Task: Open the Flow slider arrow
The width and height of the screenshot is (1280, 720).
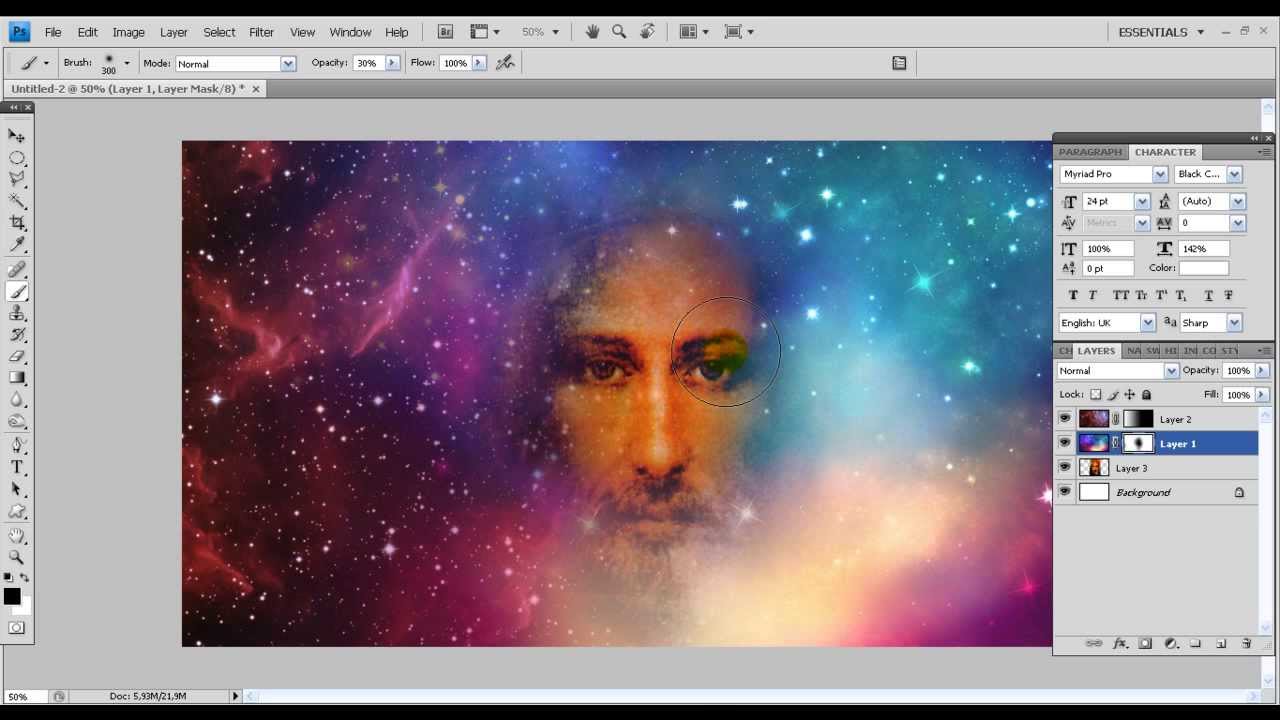Action: click(x=479, y=63)
